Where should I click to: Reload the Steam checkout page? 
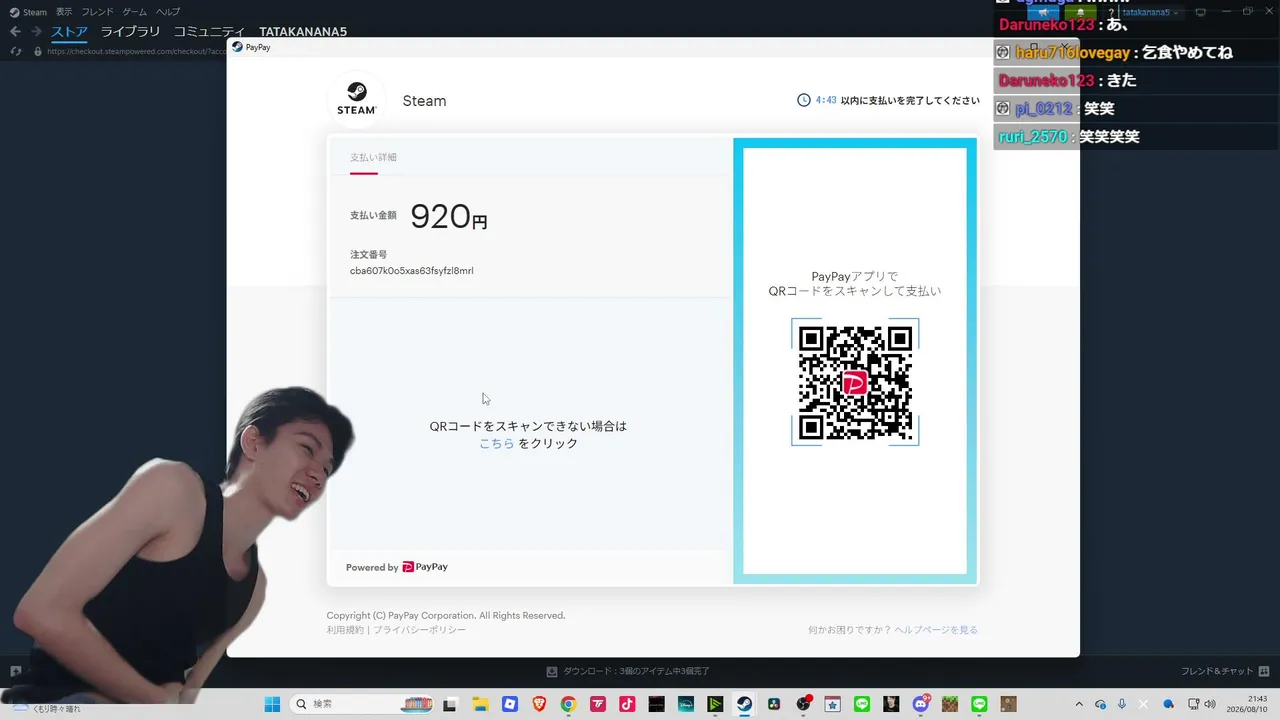point(15,51)
